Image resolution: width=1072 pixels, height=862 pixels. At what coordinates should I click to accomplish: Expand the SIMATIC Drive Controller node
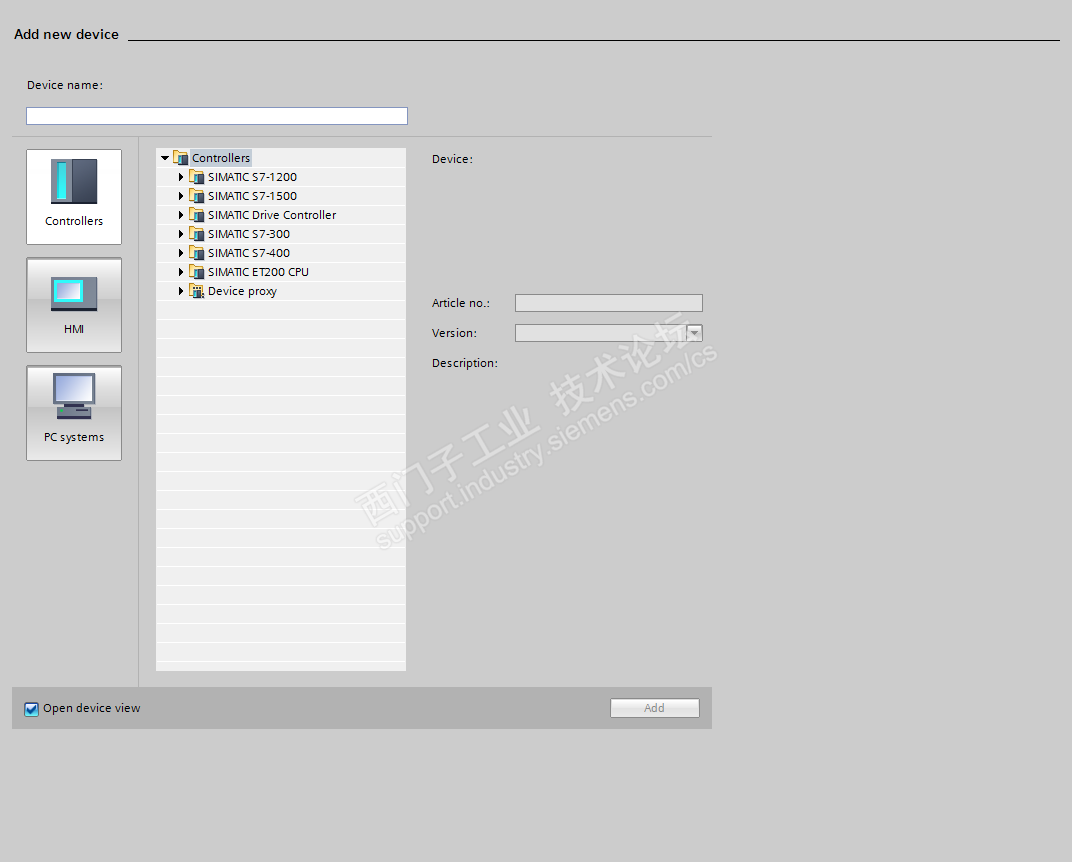(x=181, y=215)
